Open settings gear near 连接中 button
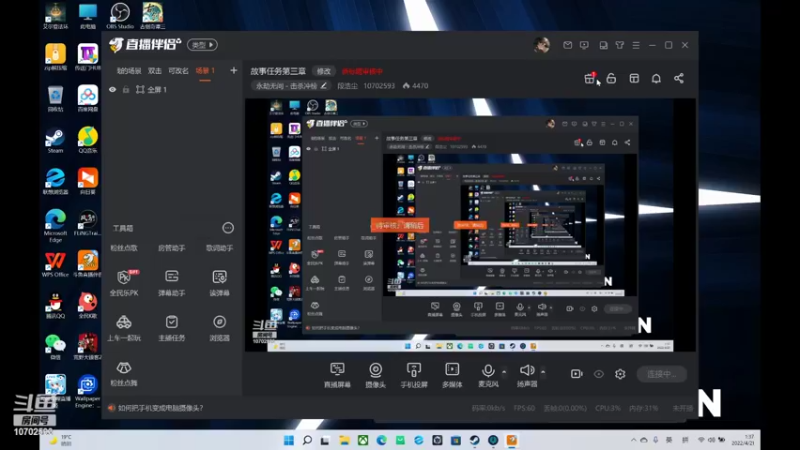This screenshot has height=450, width=800. [620, 374]
